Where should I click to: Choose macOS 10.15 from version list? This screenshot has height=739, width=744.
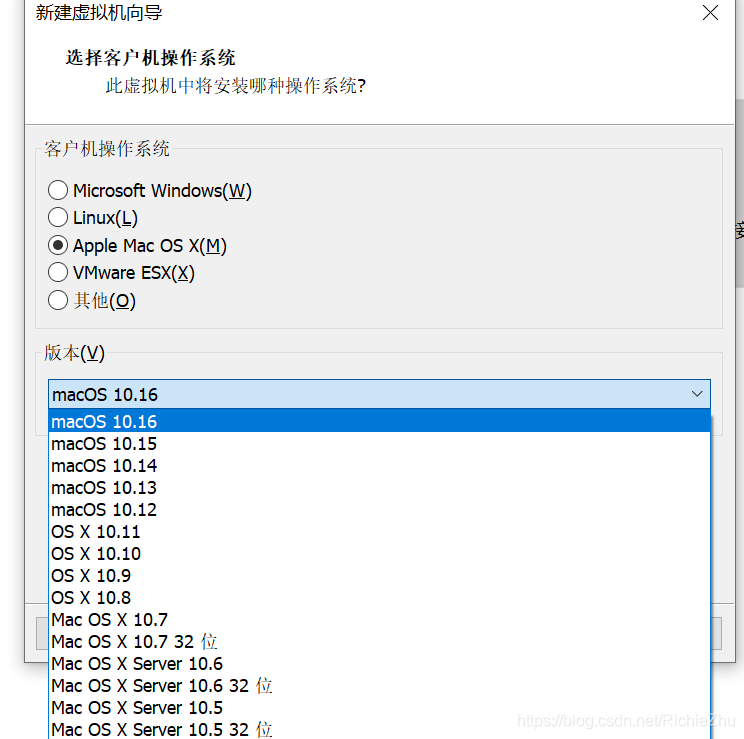[379, 444]
